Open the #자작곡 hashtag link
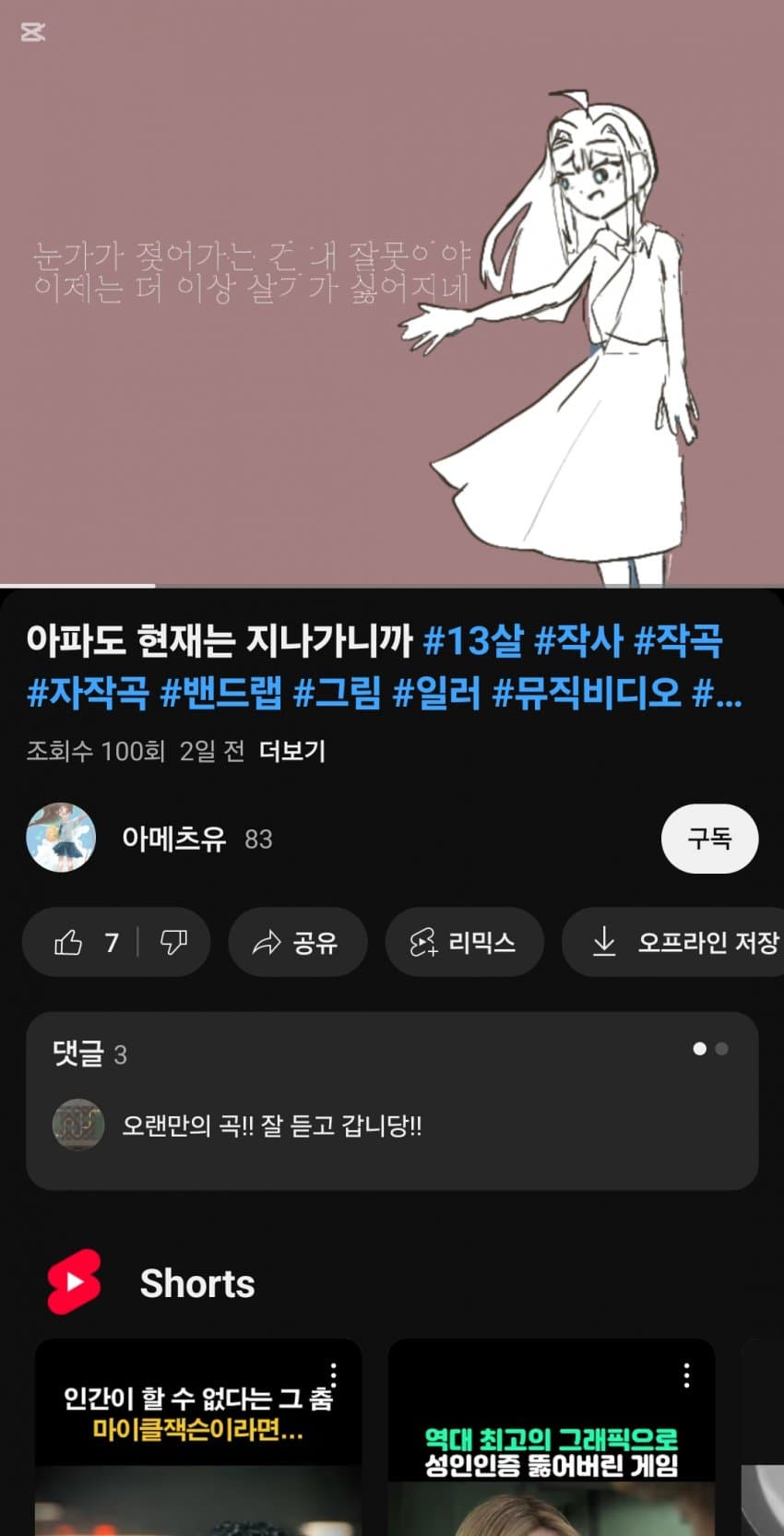The width and height of the screenshot is (784, 1536). (88, 691)
